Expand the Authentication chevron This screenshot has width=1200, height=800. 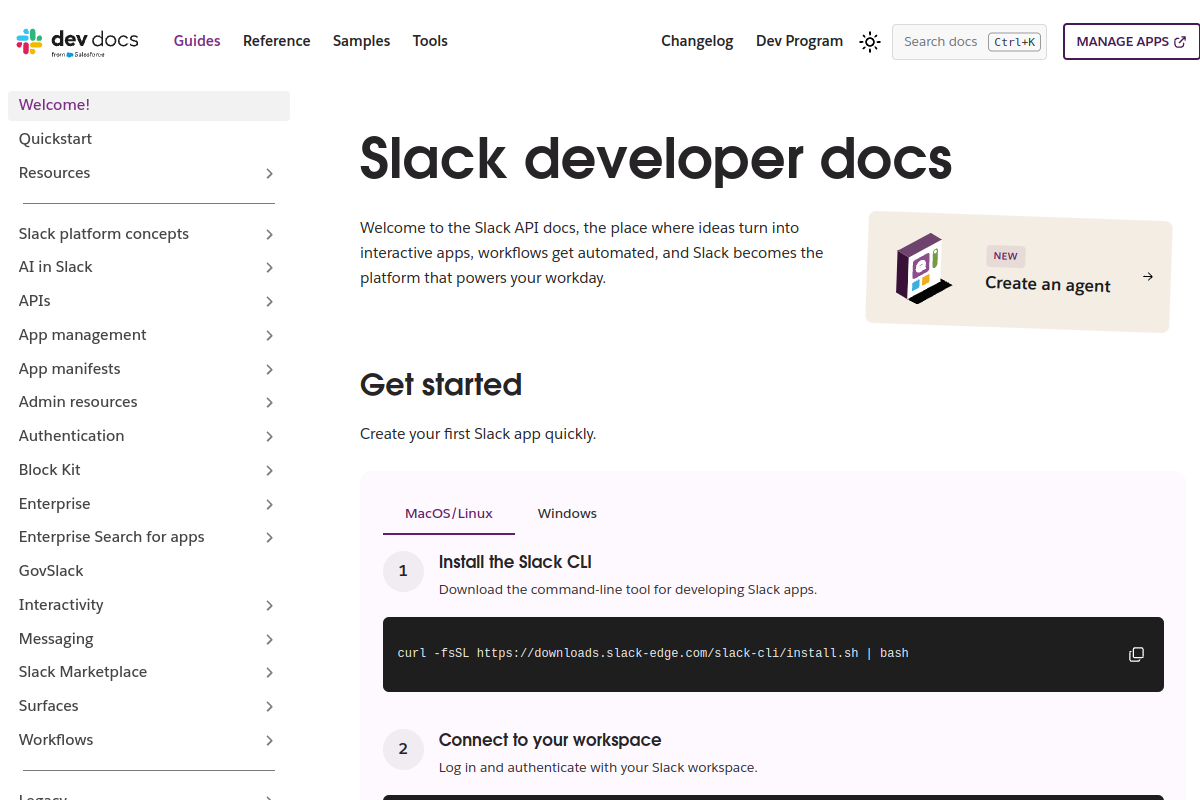pyautogui.click(x=269, y=437)
